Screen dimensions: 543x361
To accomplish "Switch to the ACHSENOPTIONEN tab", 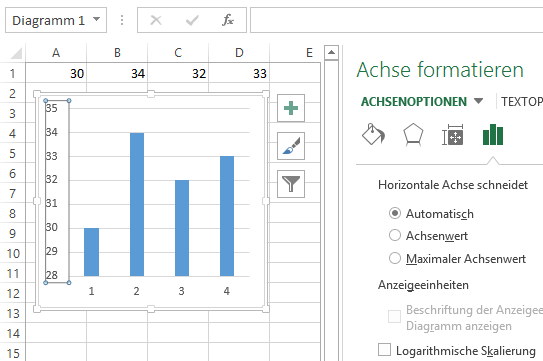I will pos(414,102).
